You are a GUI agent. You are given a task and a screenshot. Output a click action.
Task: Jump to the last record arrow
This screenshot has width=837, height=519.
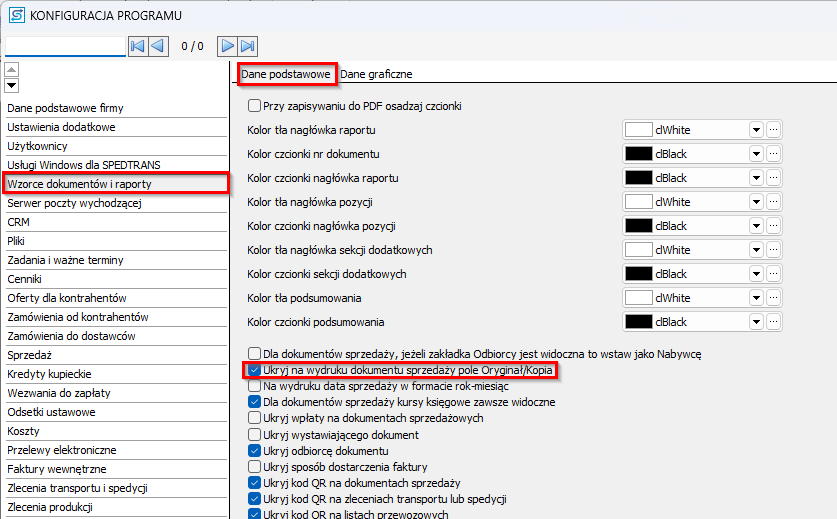248,46
